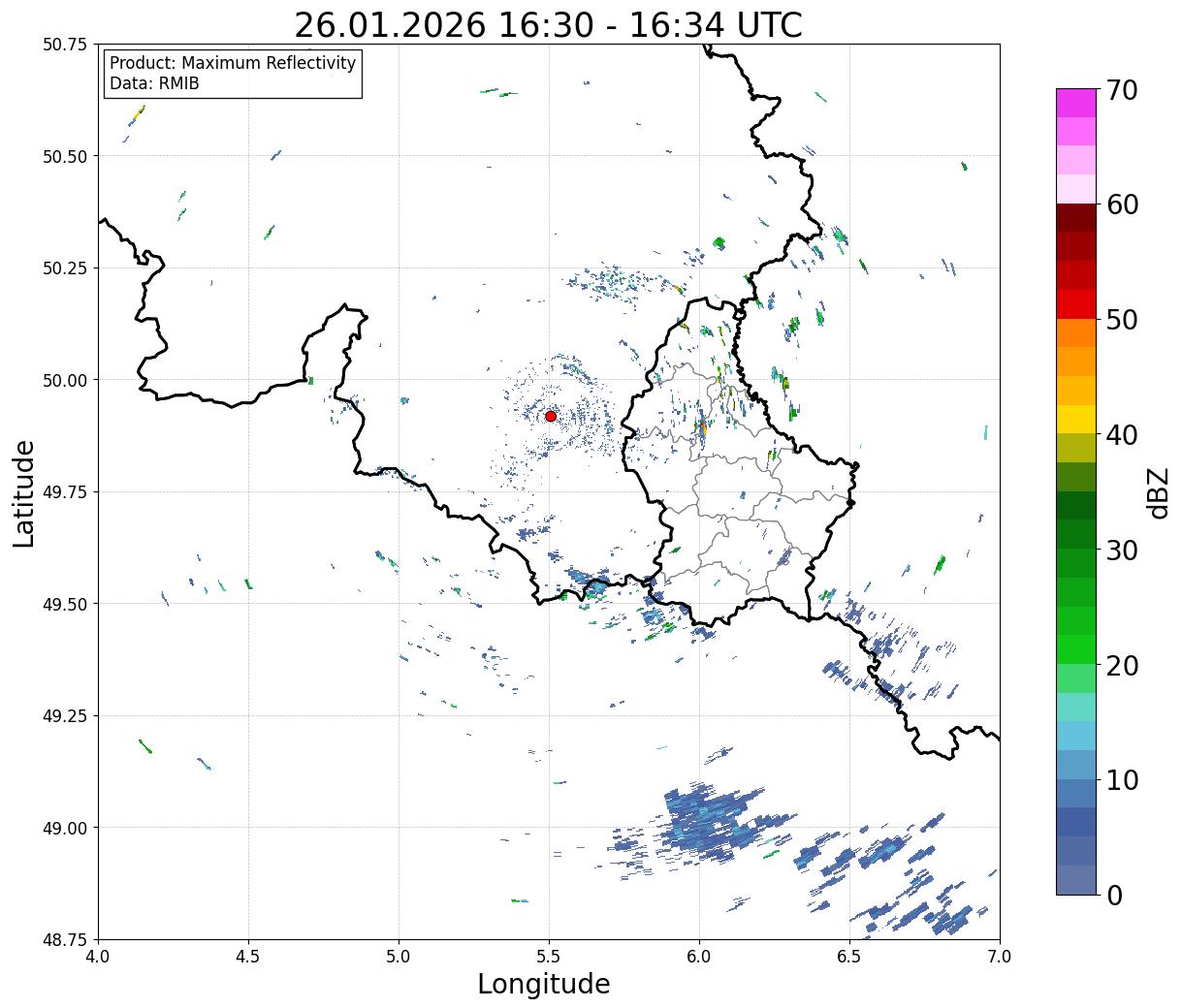Screen dimensions: 1182x1008
Task: Pick the bright red colorbar swatch near 50
Action: tap(1076, 304)
